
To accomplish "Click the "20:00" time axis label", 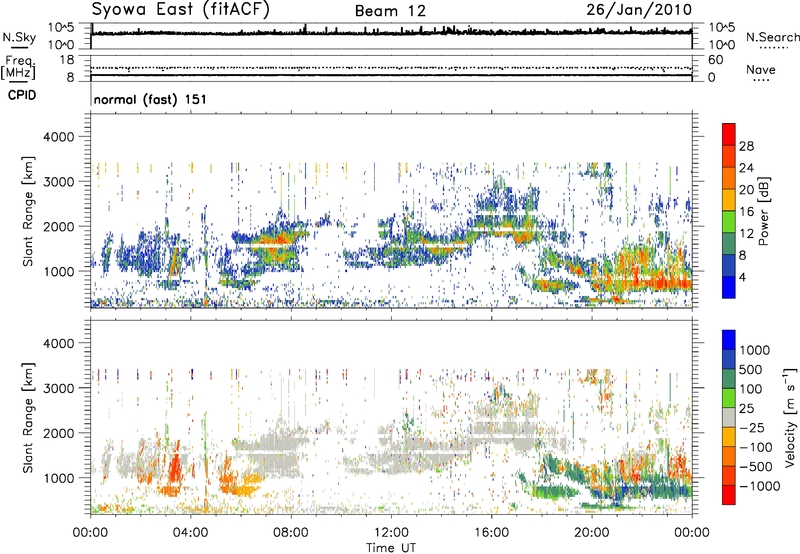I will tap(591, 533).
